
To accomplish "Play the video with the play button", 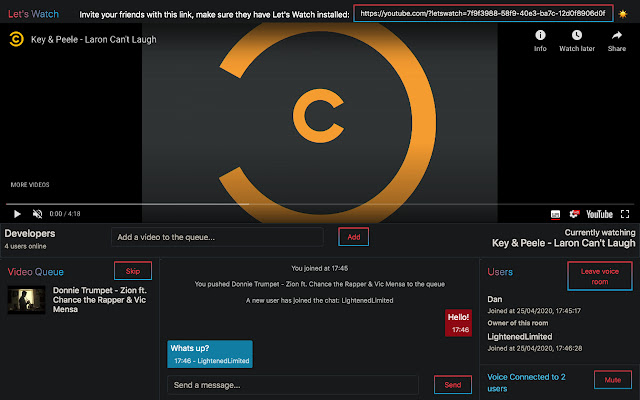I will (17, 214).
